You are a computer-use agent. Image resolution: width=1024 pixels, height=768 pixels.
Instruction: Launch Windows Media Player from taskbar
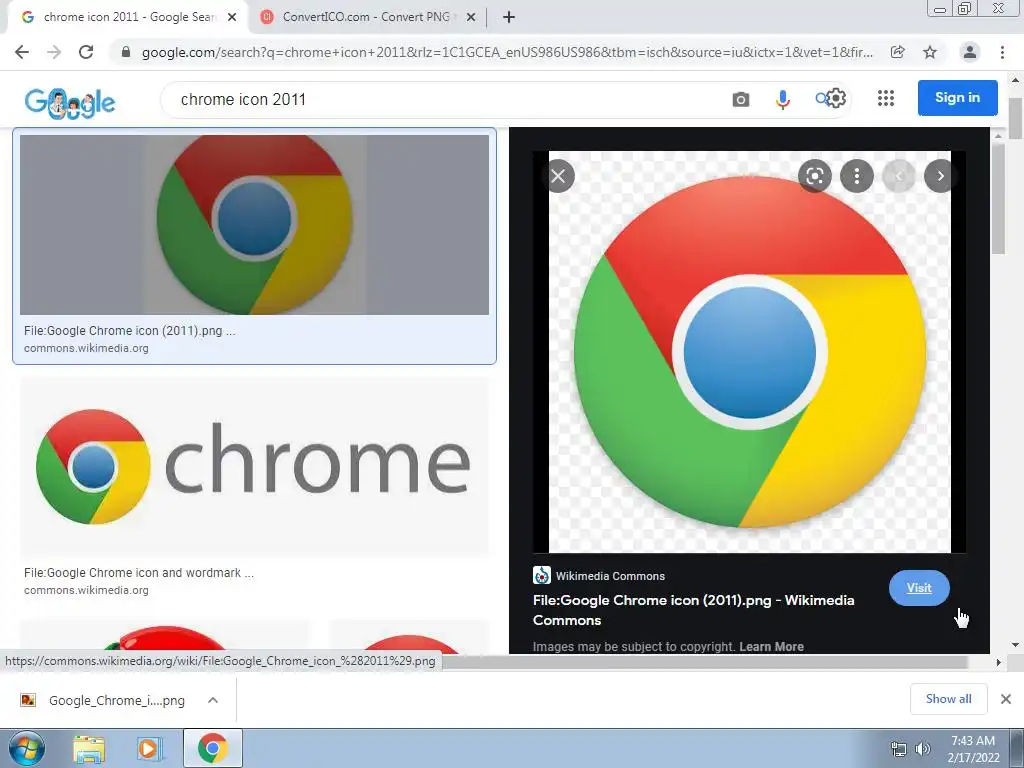click(149, 749)
